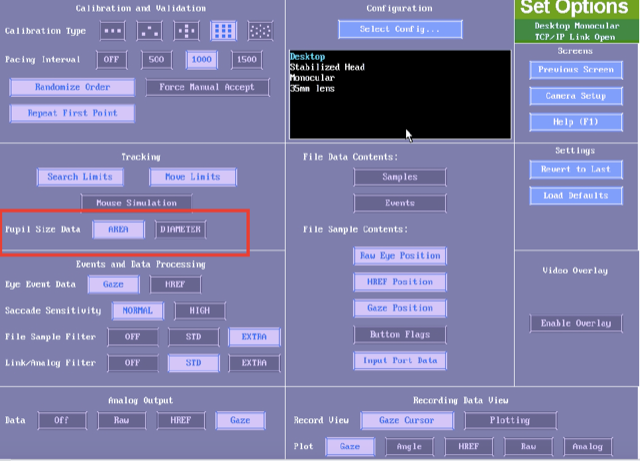Set Eye Event Data to HREF

tap(175, 285)
